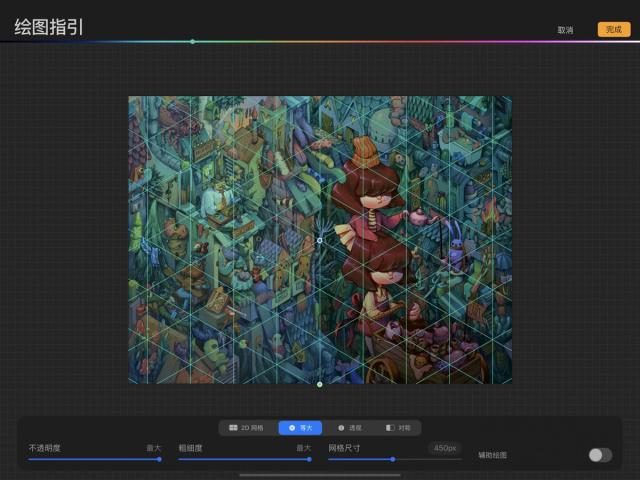The height and width of the screenshot is (480, 640).
Task: Select the 等大 isometric guide icon
Action: (x=292, y=427)
